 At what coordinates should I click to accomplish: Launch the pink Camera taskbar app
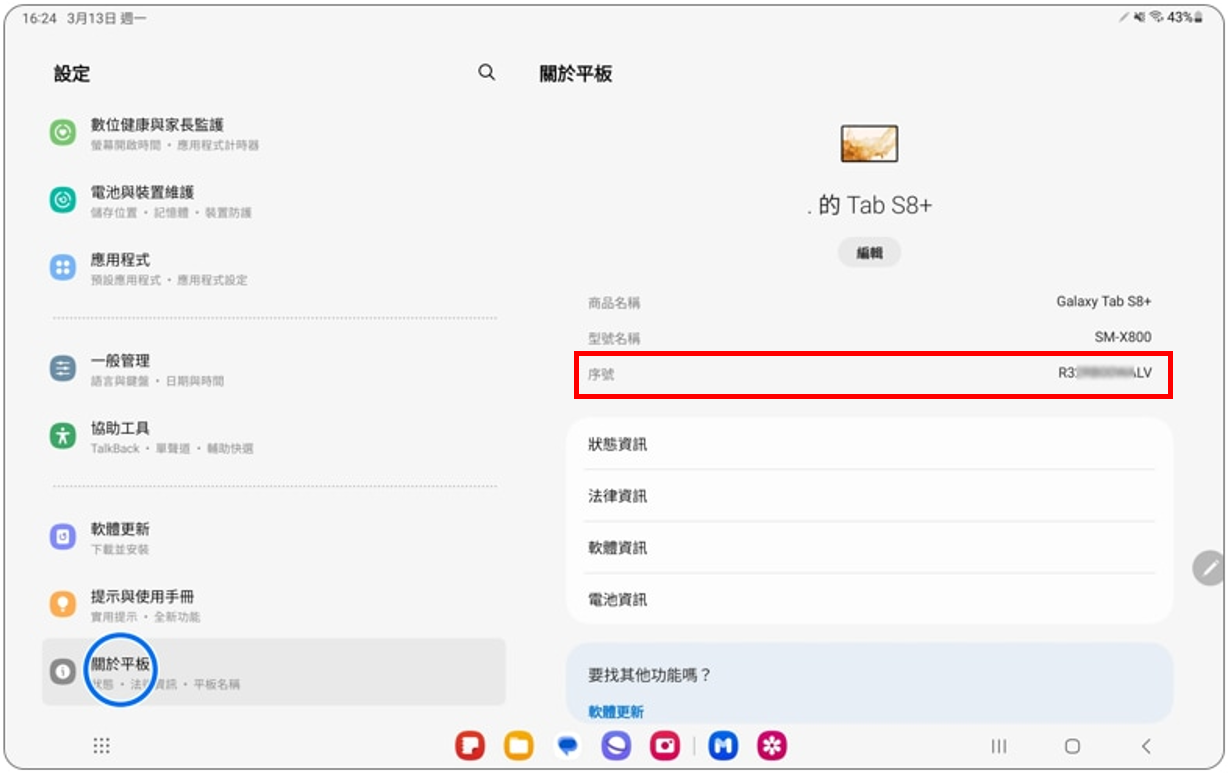tap(665, 745)
